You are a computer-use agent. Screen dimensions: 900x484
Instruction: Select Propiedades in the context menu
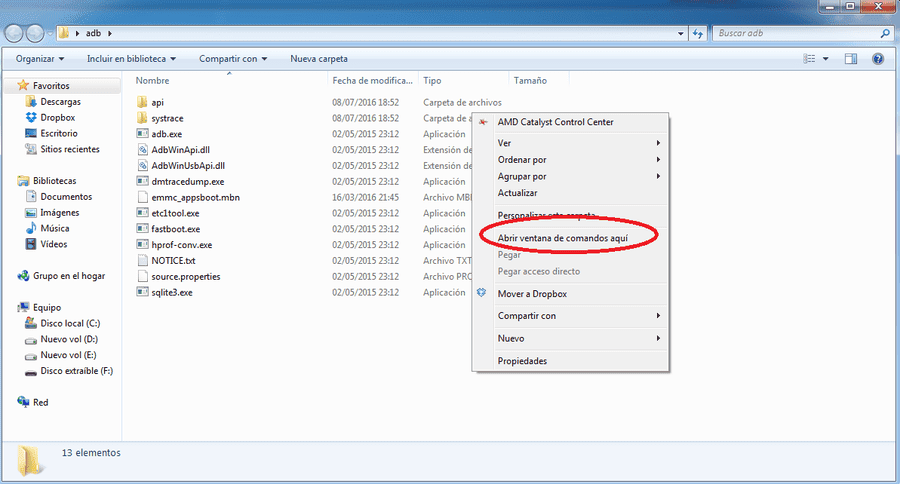tap(522, 361)
